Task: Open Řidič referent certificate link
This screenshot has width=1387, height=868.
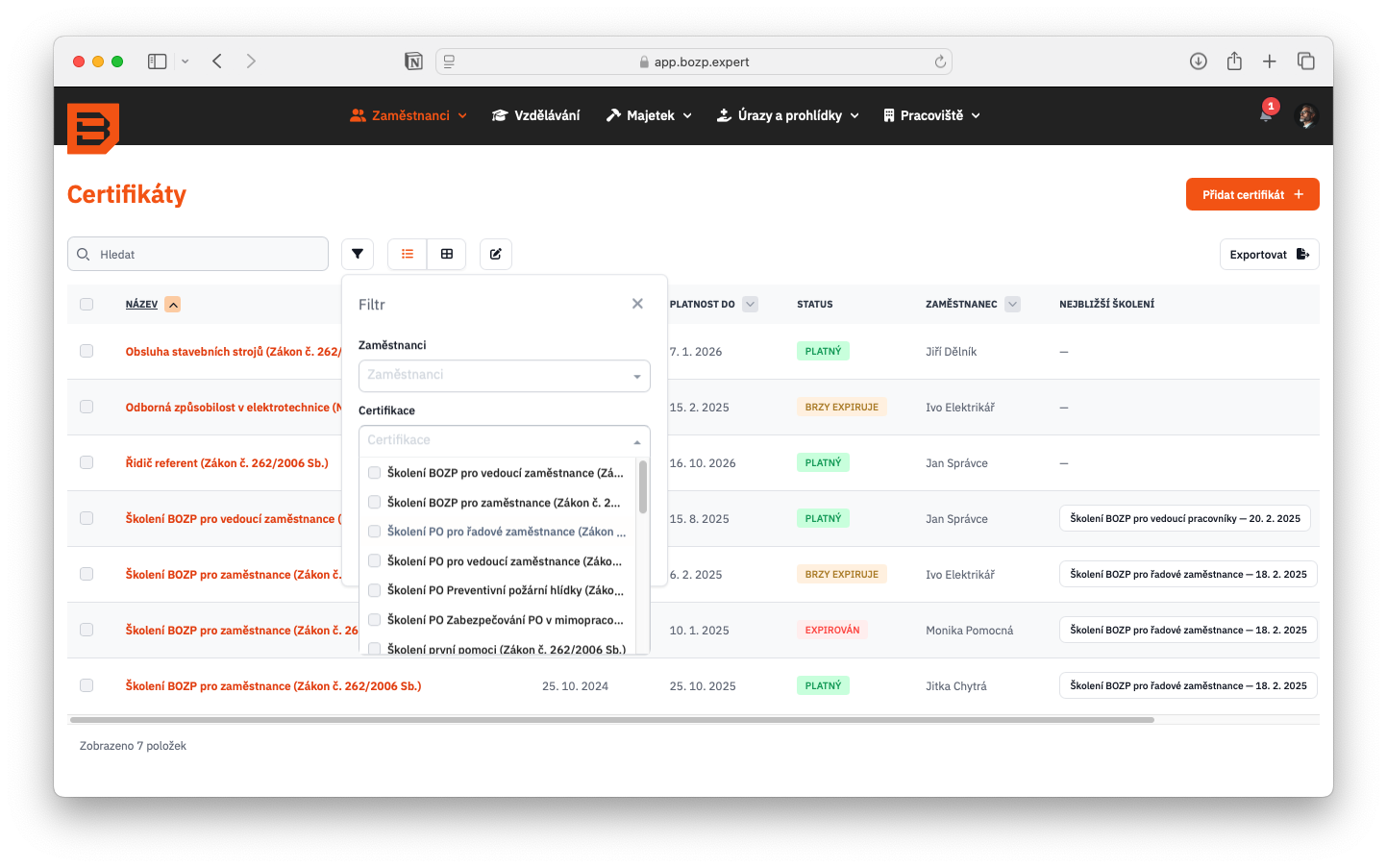Action: click(227, 463)
